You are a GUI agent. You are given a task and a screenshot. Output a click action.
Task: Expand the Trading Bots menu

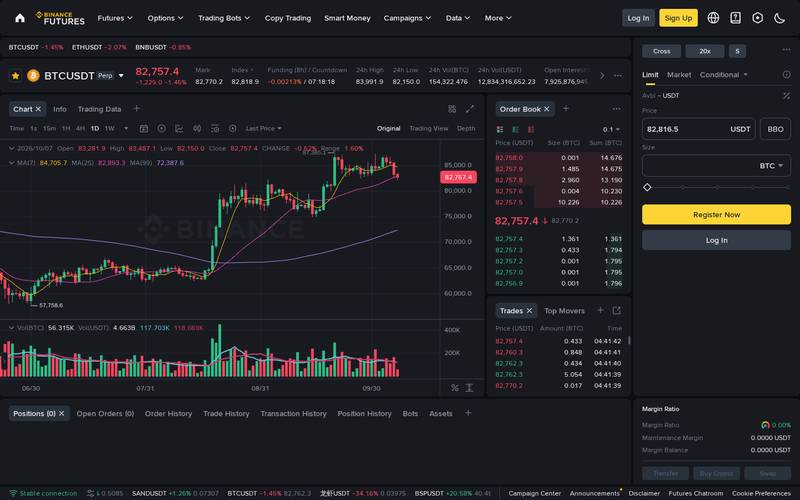(x=224, y=18)
